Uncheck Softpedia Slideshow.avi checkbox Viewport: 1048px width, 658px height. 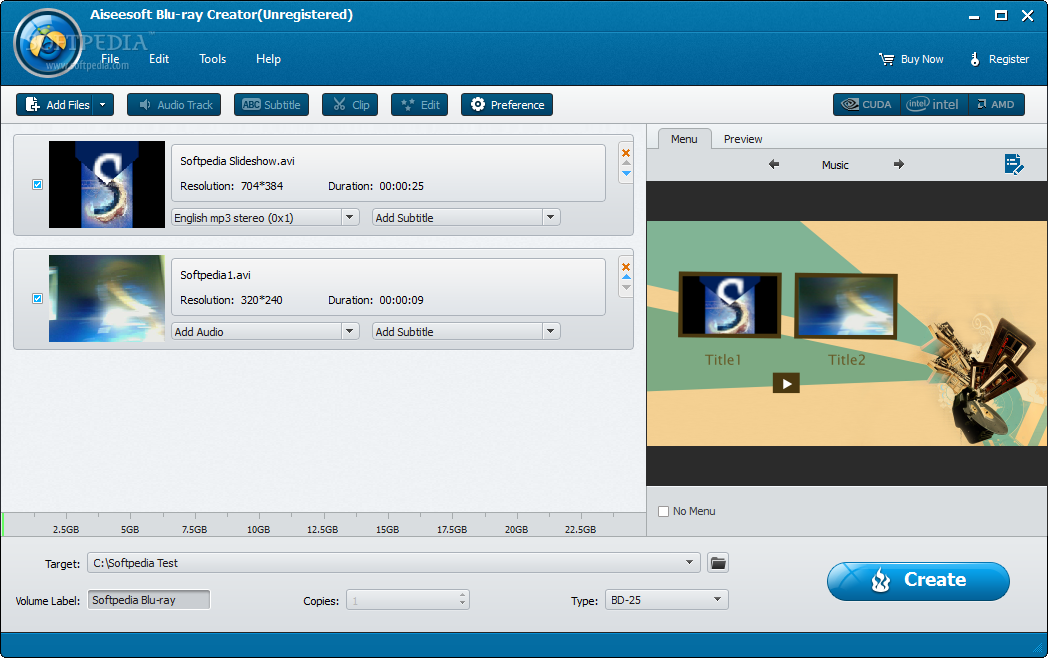coord(37,185)
